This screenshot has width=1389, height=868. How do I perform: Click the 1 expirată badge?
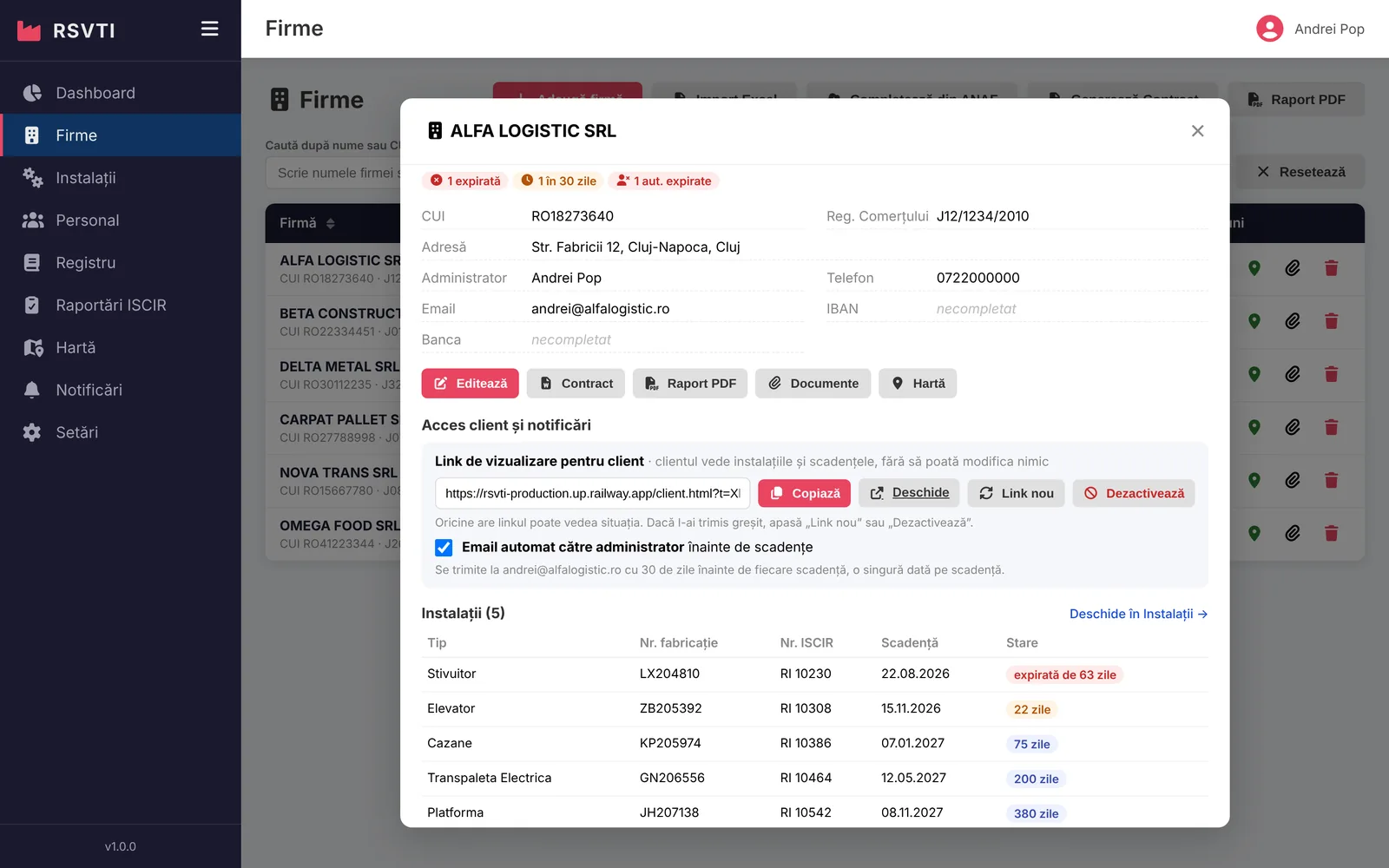pyautogui.click(x=466, y=181)
